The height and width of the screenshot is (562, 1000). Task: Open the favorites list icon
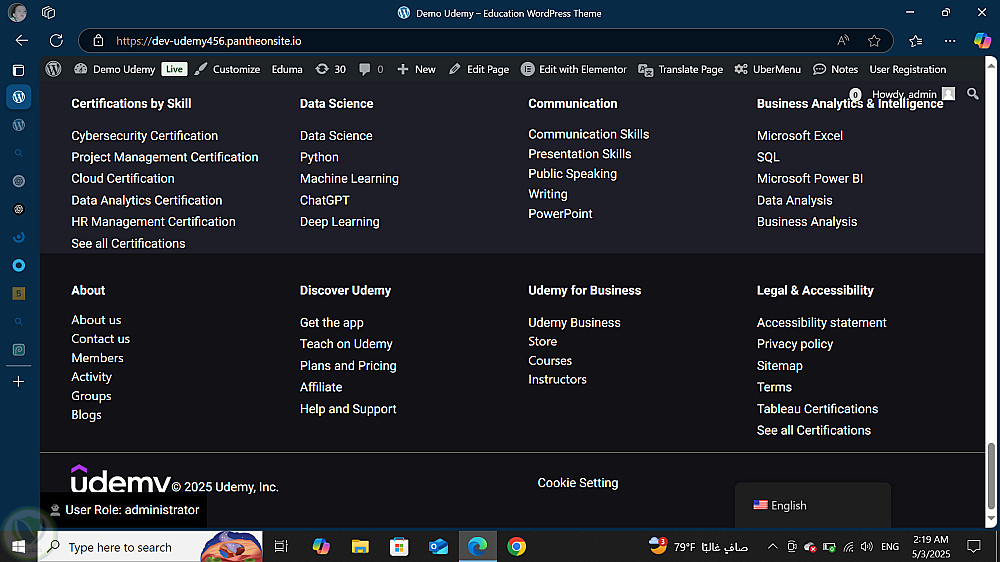915,41
